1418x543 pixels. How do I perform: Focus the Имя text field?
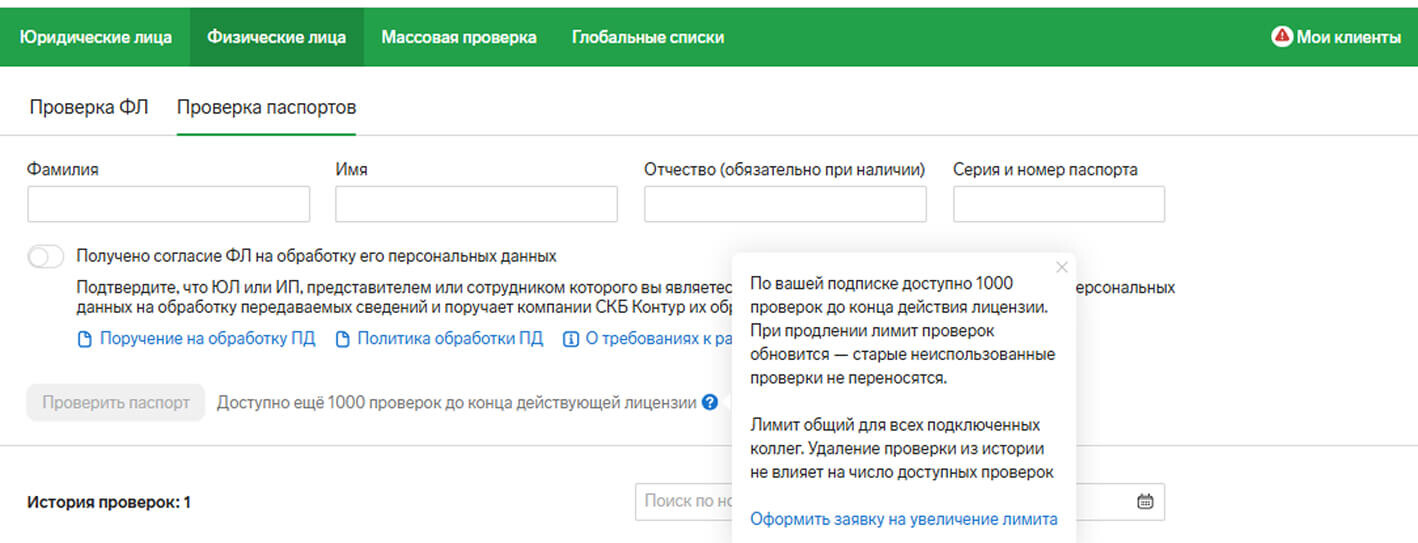coord(476,204)
